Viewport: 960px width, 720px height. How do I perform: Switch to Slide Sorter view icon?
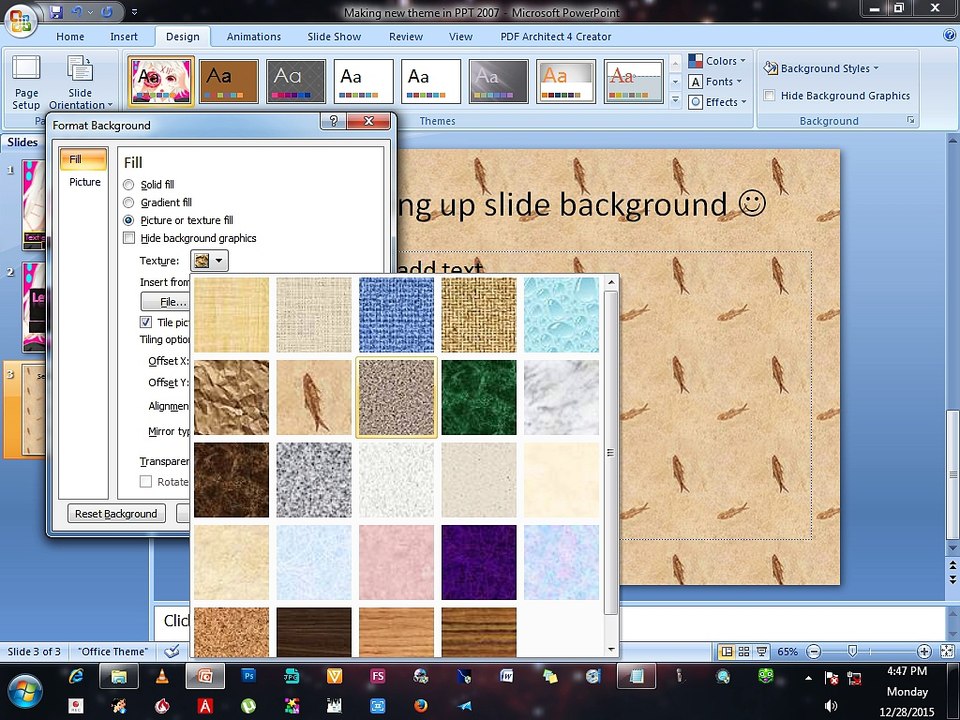[x=744, y=651]
